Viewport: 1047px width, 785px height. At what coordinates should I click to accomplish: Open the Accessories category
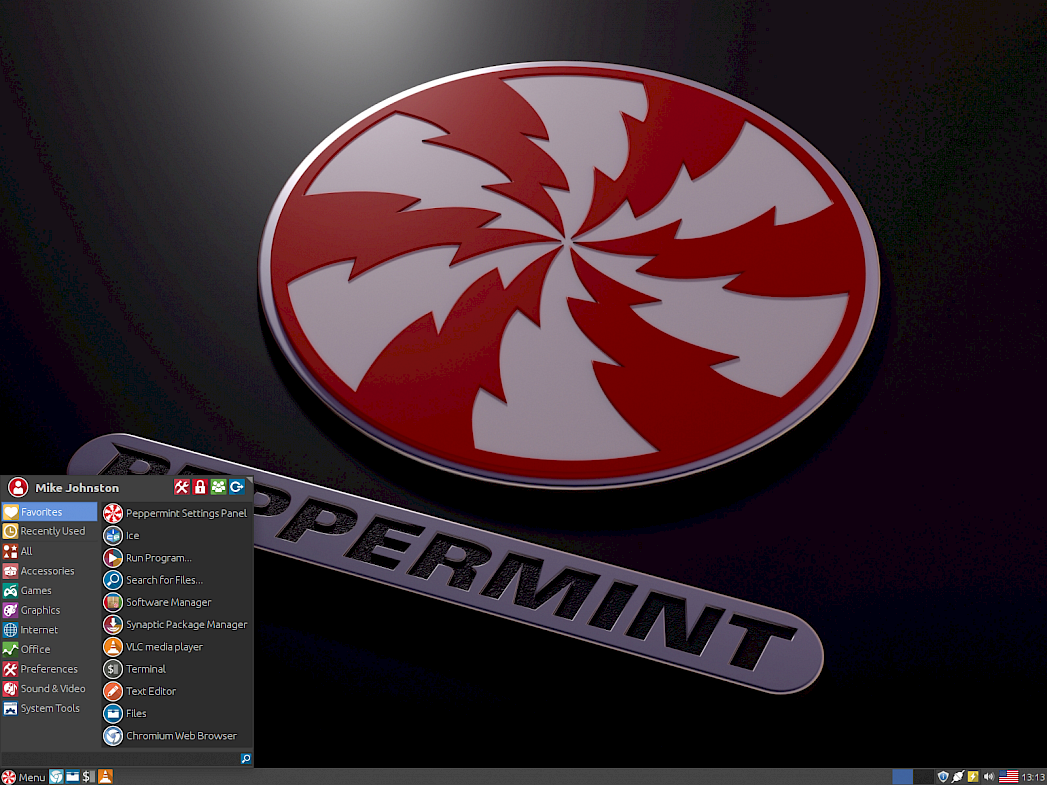49,571
